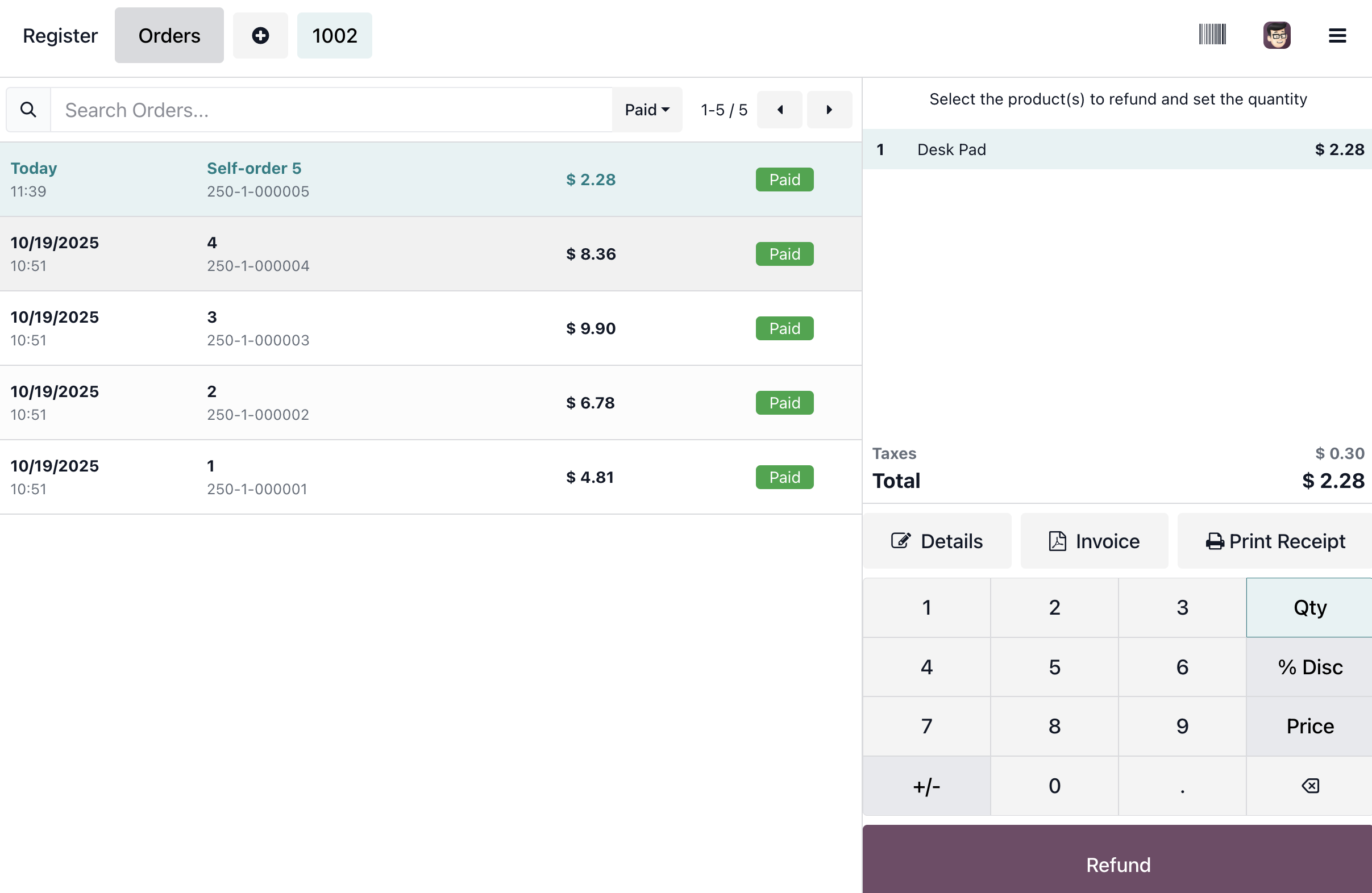Image resolution: width=1372 pixels, height=893 pixels.
Task: Toggle the +/- sign key
Action: click(926, 786)
